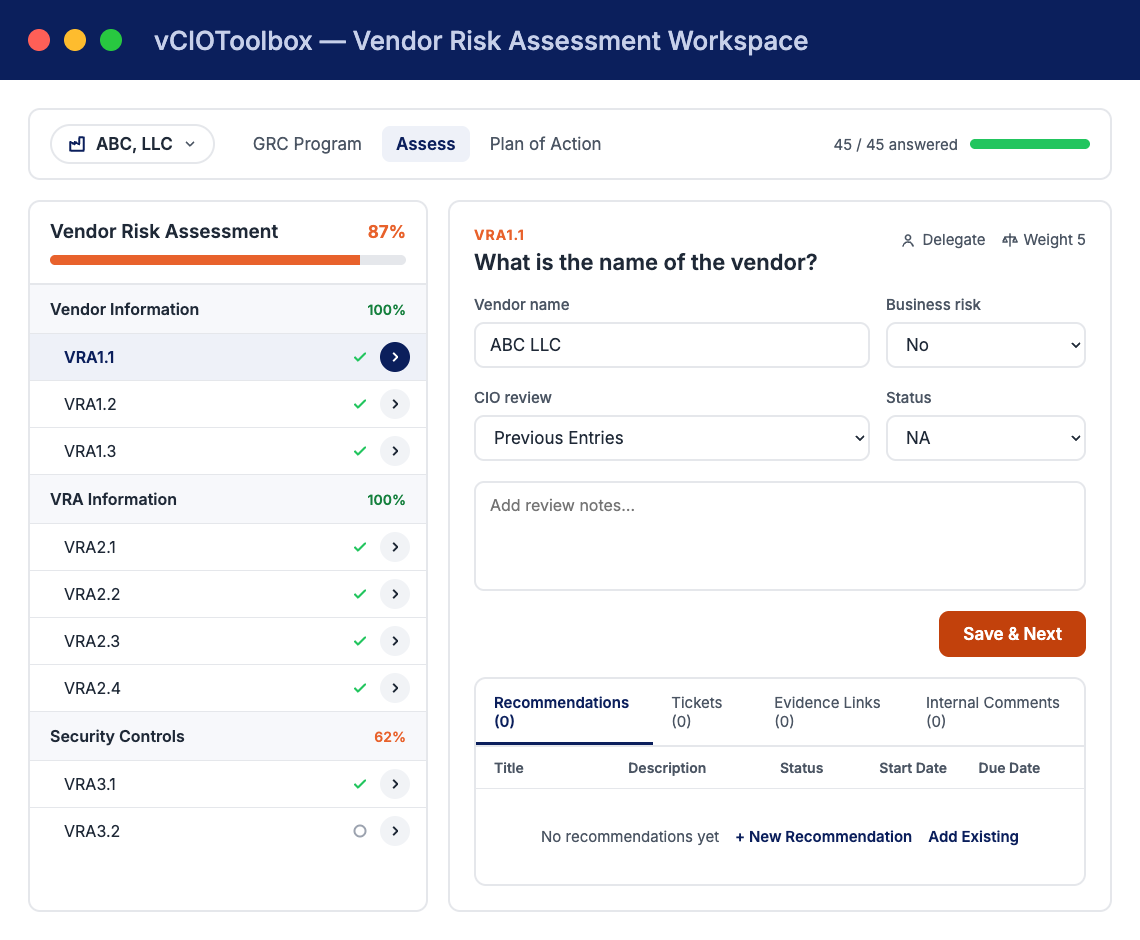Click the Due Date column header
The width and height of the screenshot is (1140, 940).
coord(1008,768)
